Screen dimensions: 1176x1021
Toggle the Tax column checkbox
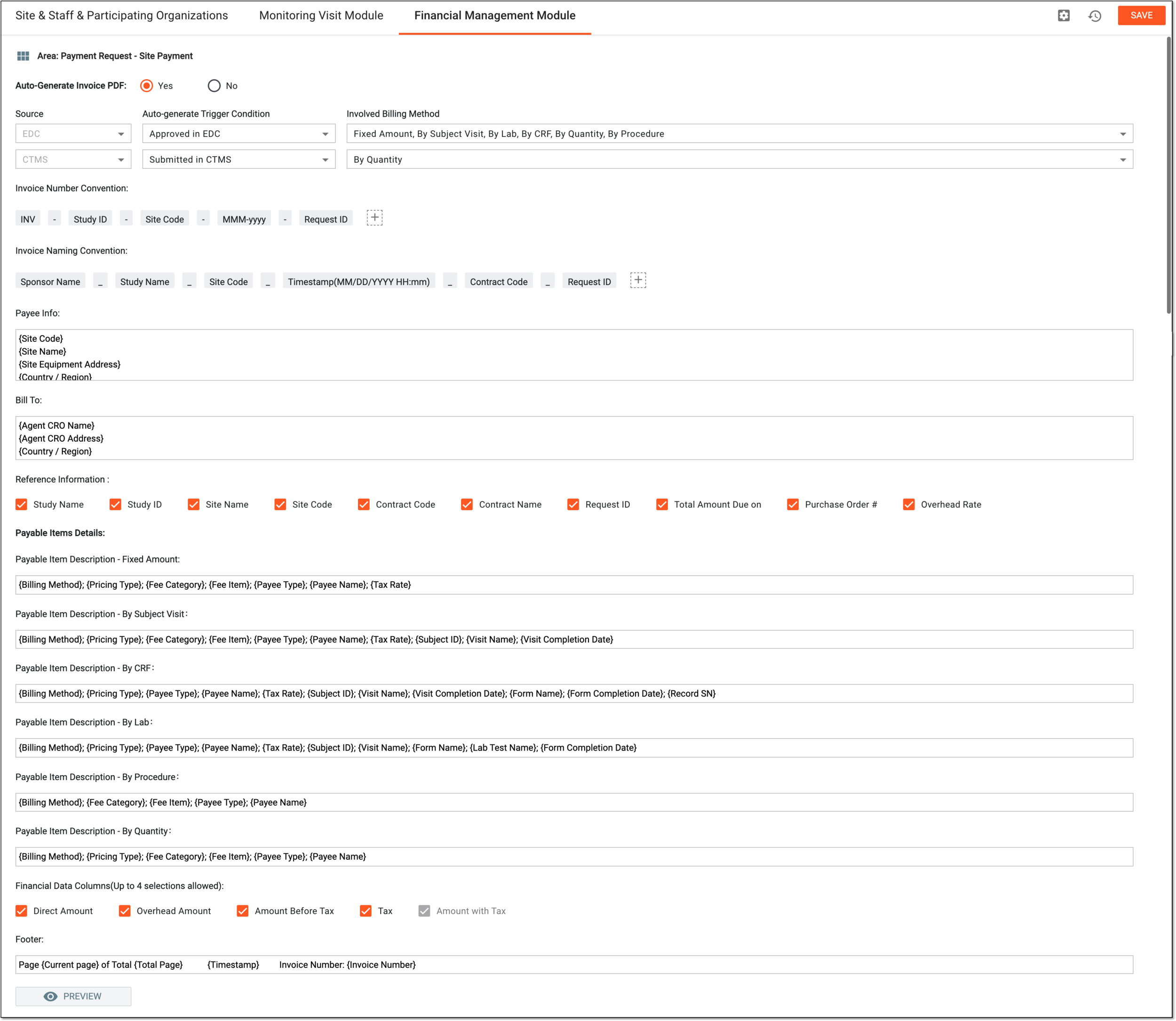(x=366, y=910)
